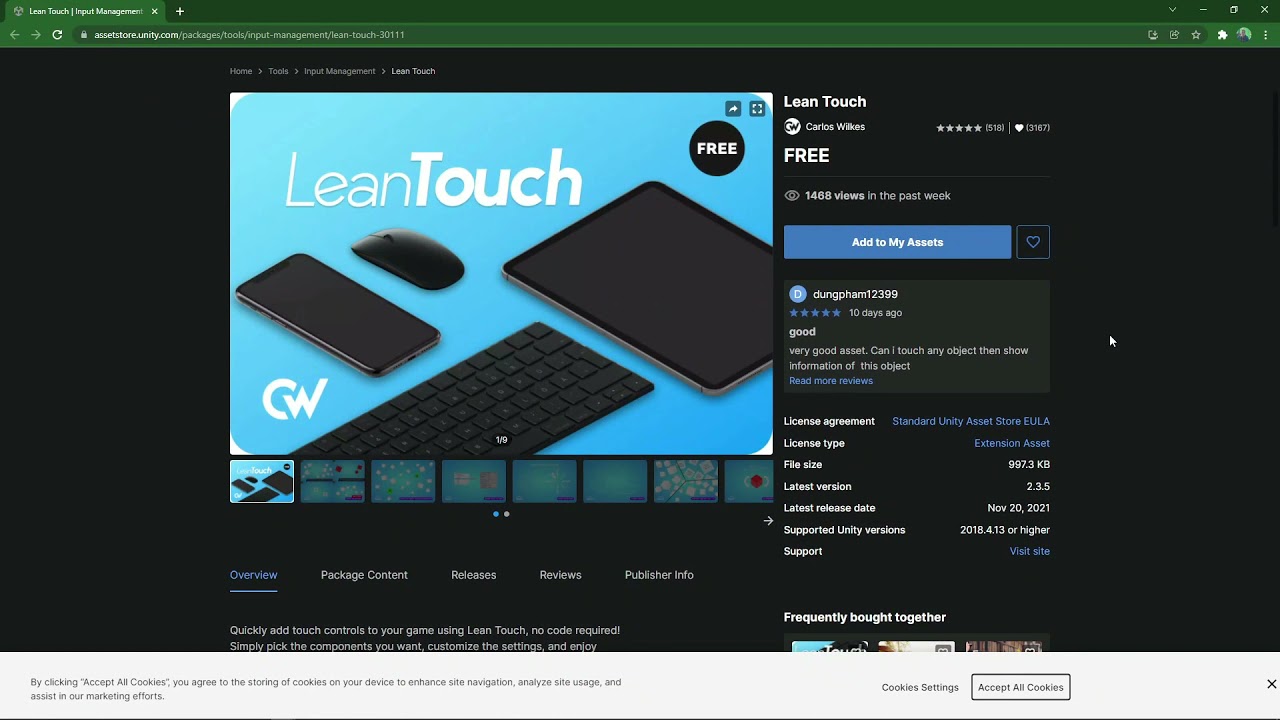The width and height of the screenshot is (1280, 720).
Task: Click the next arrow for thumbnails
Action: (x=768, y=520)
